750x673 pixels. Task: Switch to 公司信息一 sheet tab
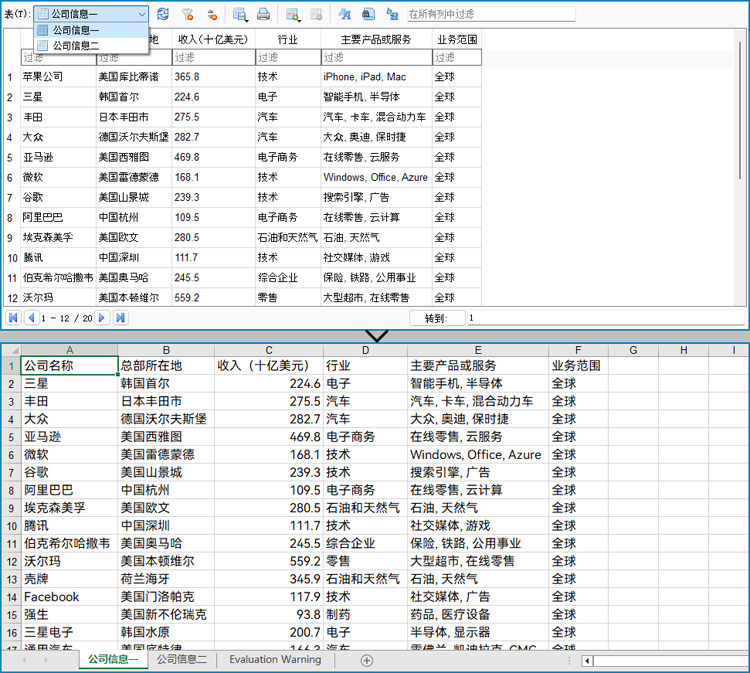click(x=113, y=659)
